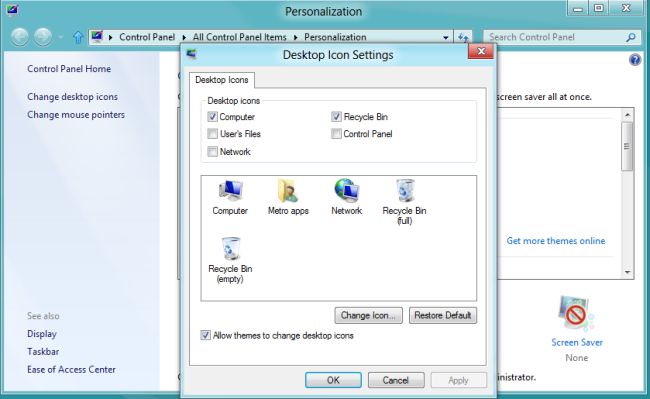This screenshot has height=399, width=650.
Task: Expand the recent pages dropdown arrow
Action: (x=61, y=37)
